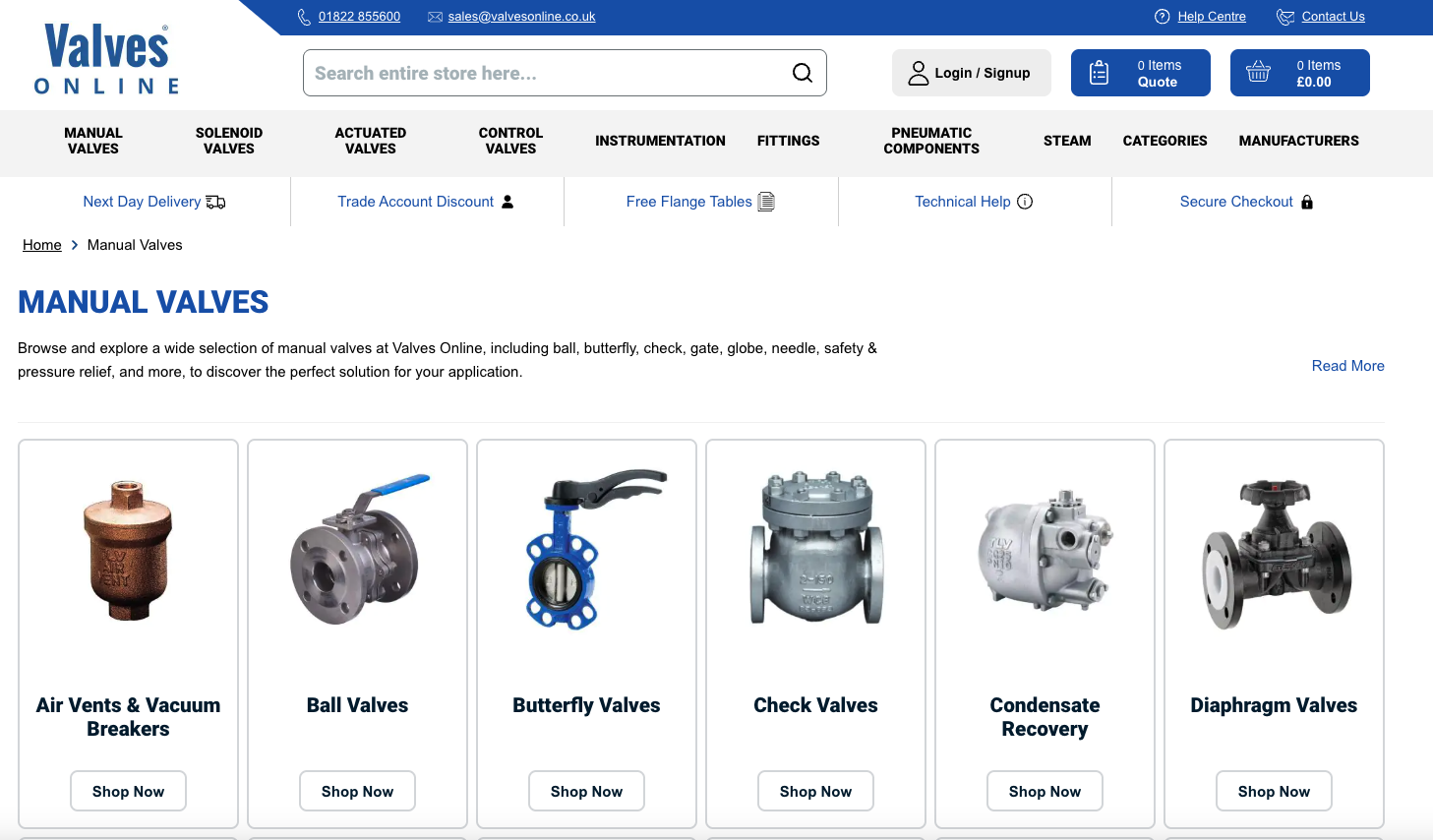Click the condensate recovery product image

point(1045,551)
